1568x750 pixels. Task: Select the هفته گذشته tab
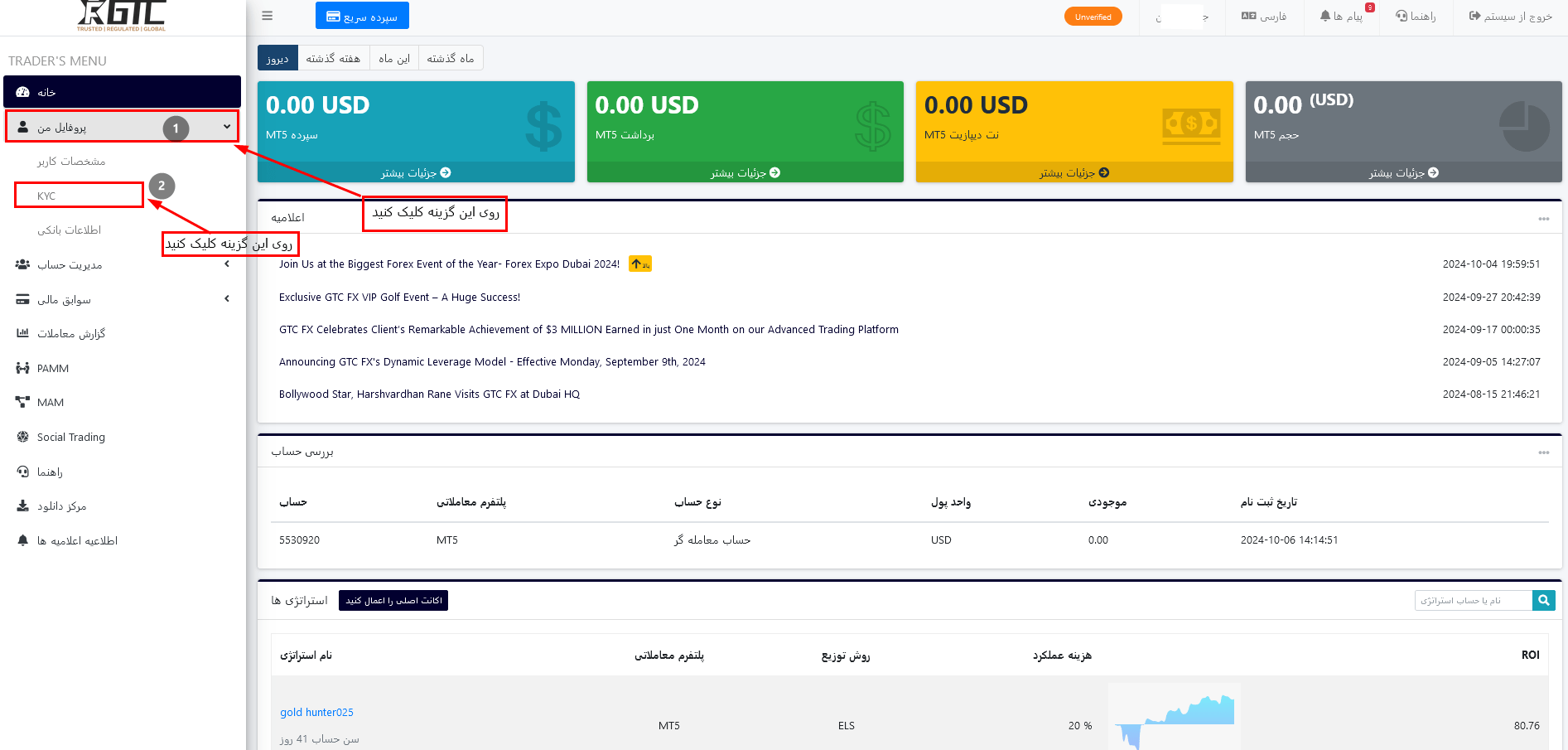coord(333,59)
